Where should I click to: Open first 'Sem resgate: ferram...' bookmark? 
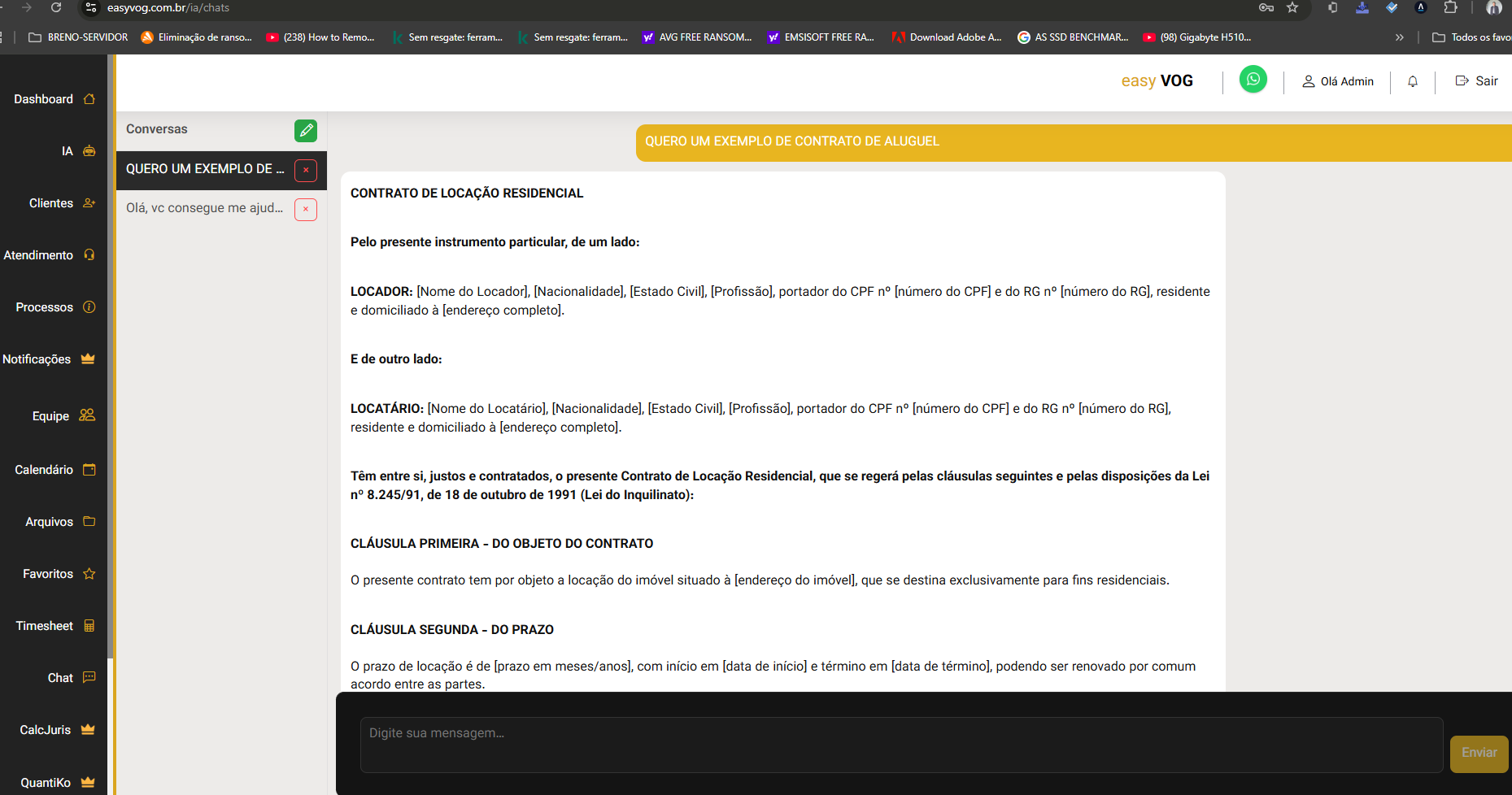447,37
